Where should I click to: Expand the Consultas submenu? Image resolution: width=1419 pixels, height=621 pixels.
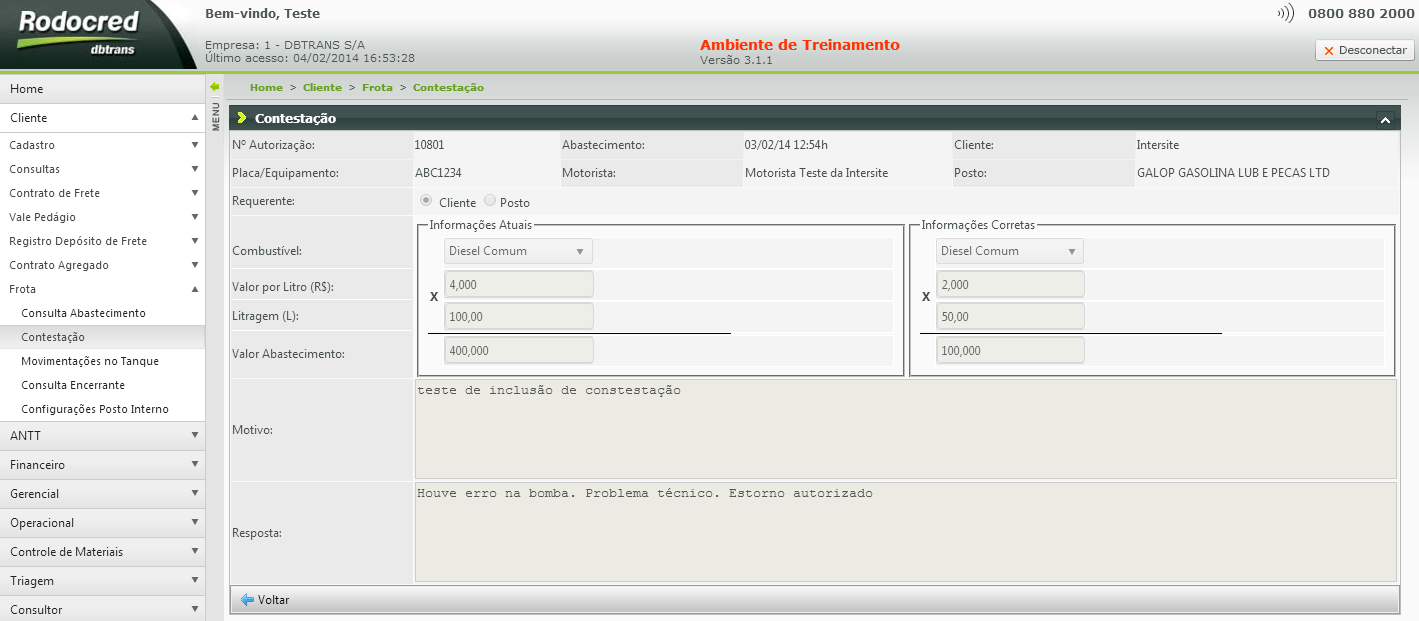click(x=102, y=169)
